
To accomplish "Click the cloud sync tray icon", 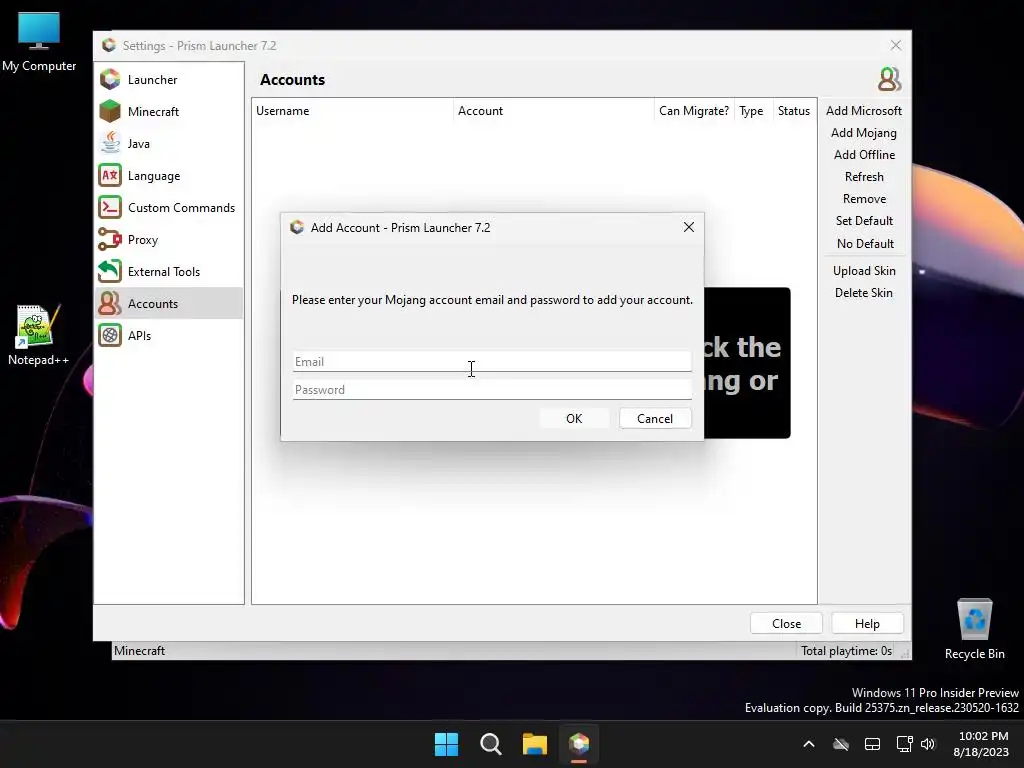I will pos(841,744).
